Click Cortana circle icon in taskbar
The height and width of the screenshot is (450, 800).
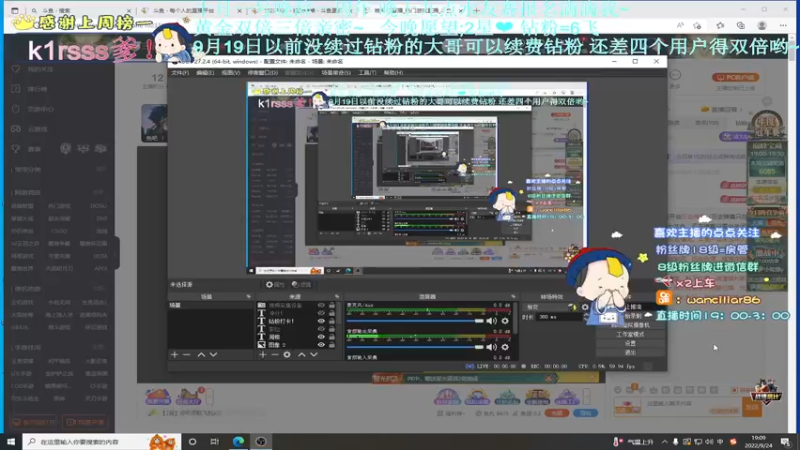pyautogui.click(x=192, y=441)
